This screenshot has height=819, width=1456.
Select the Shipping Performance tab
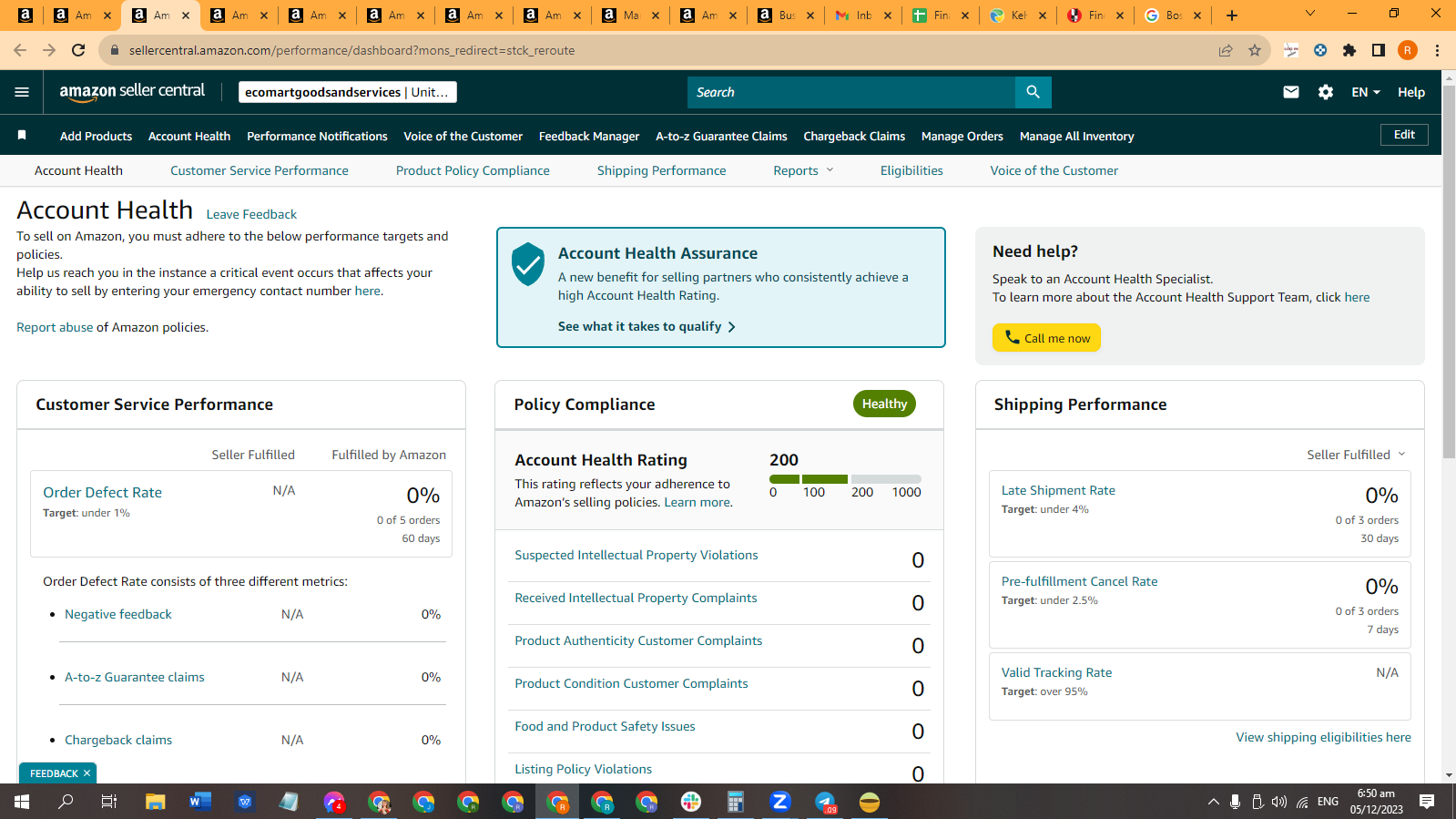[662, 170]
